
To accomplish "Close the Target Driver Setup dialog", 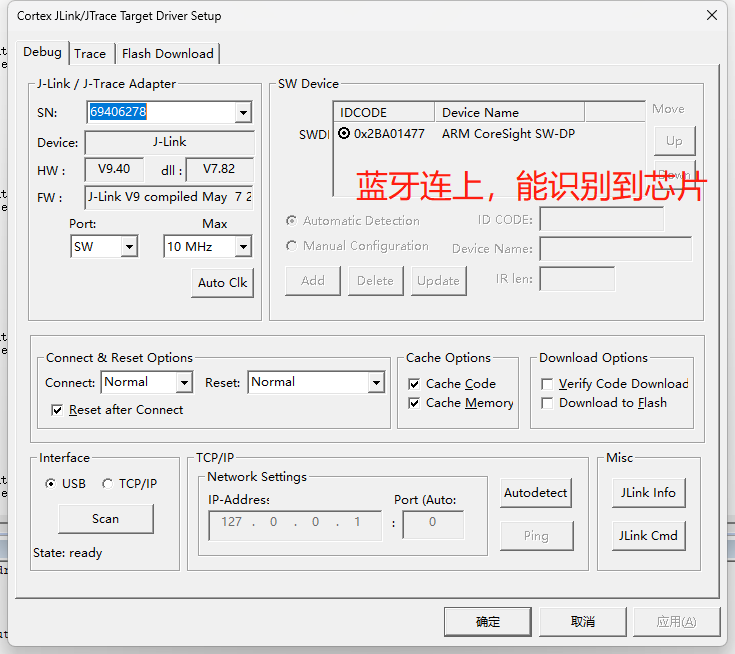I will (712, 15).
